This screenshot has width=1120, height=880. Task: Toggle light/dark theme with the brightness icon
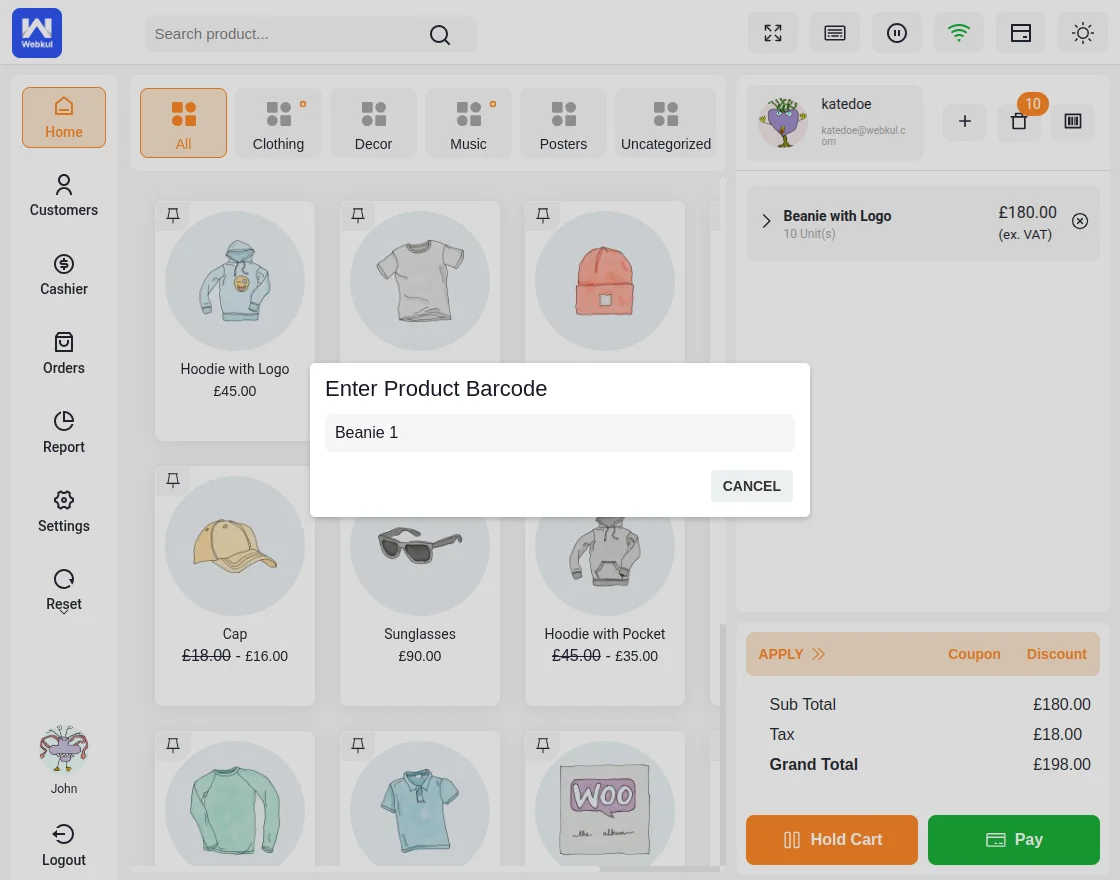point(1083,33)
